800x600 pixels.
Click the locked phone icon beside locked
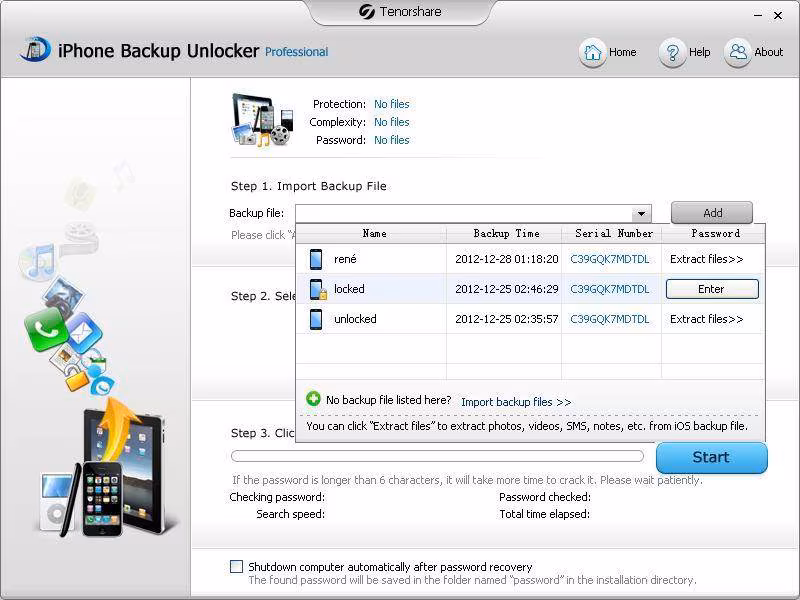point(317,289)
